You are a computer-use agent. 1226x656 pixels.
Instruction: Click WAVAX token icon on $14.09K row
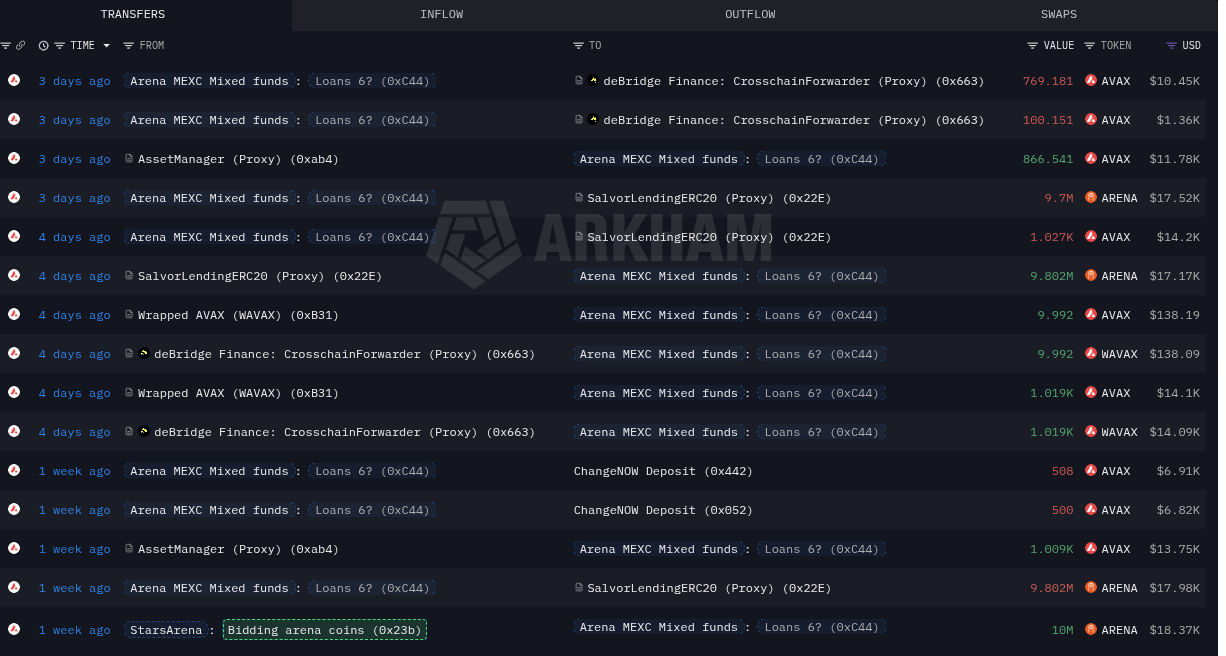(1091, 432)
